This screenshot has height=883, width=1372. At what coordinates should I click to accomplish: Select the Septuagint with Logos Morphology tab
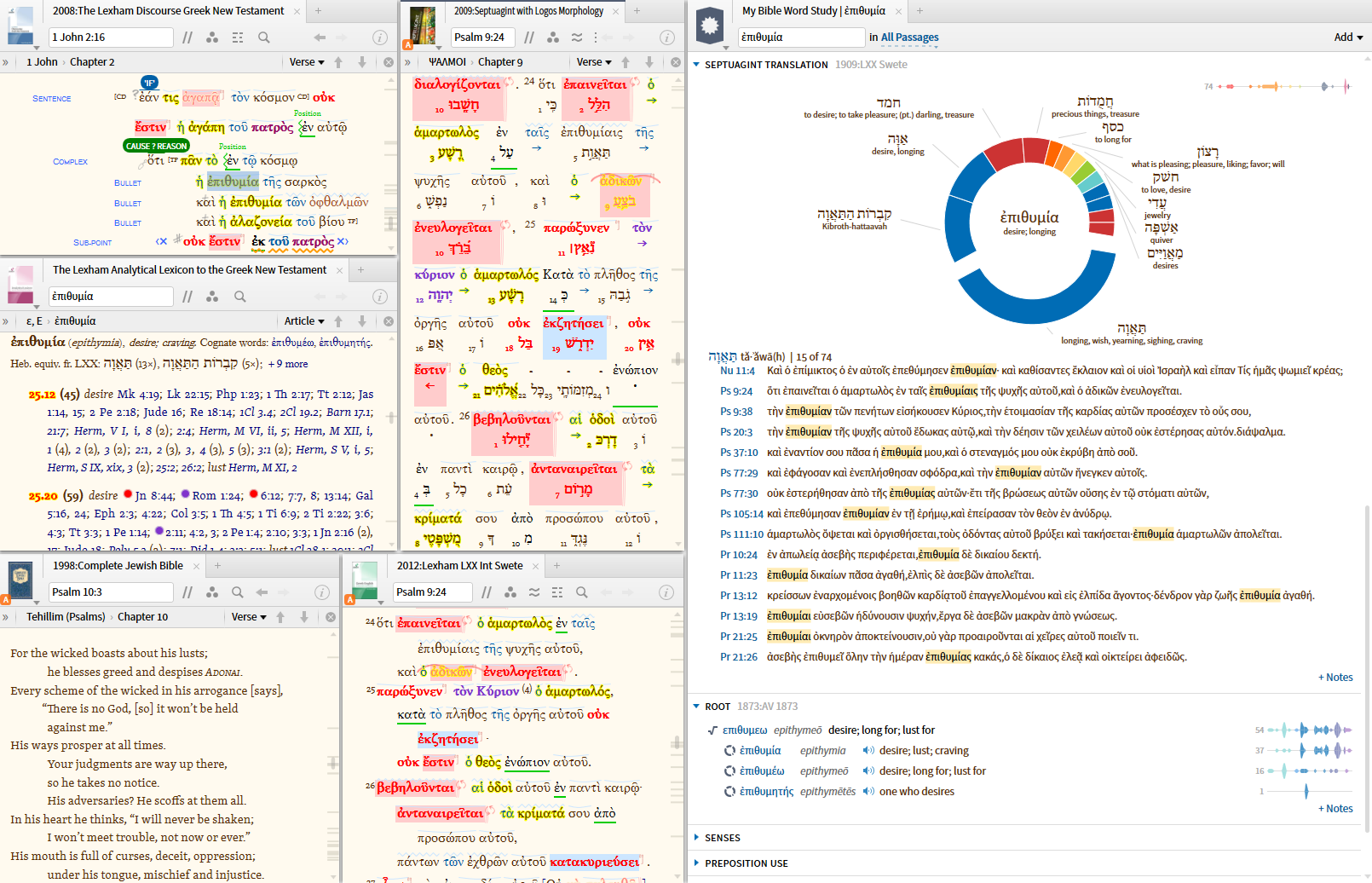(528, 11)
